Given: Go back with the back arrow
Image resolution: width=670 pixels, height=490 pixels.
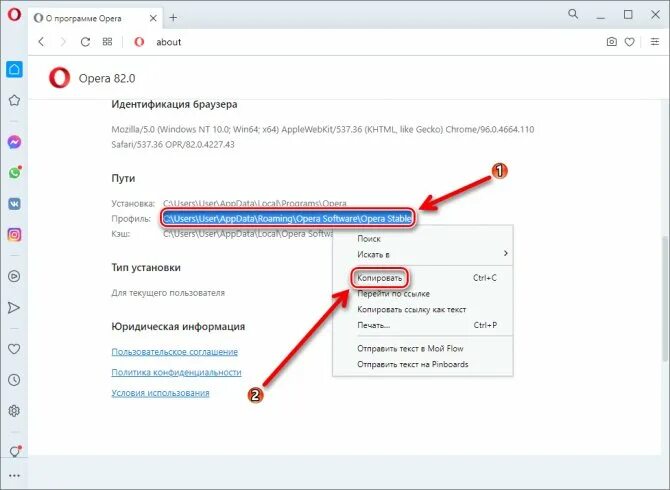Looking at the screenshot, I should point(41,42).
